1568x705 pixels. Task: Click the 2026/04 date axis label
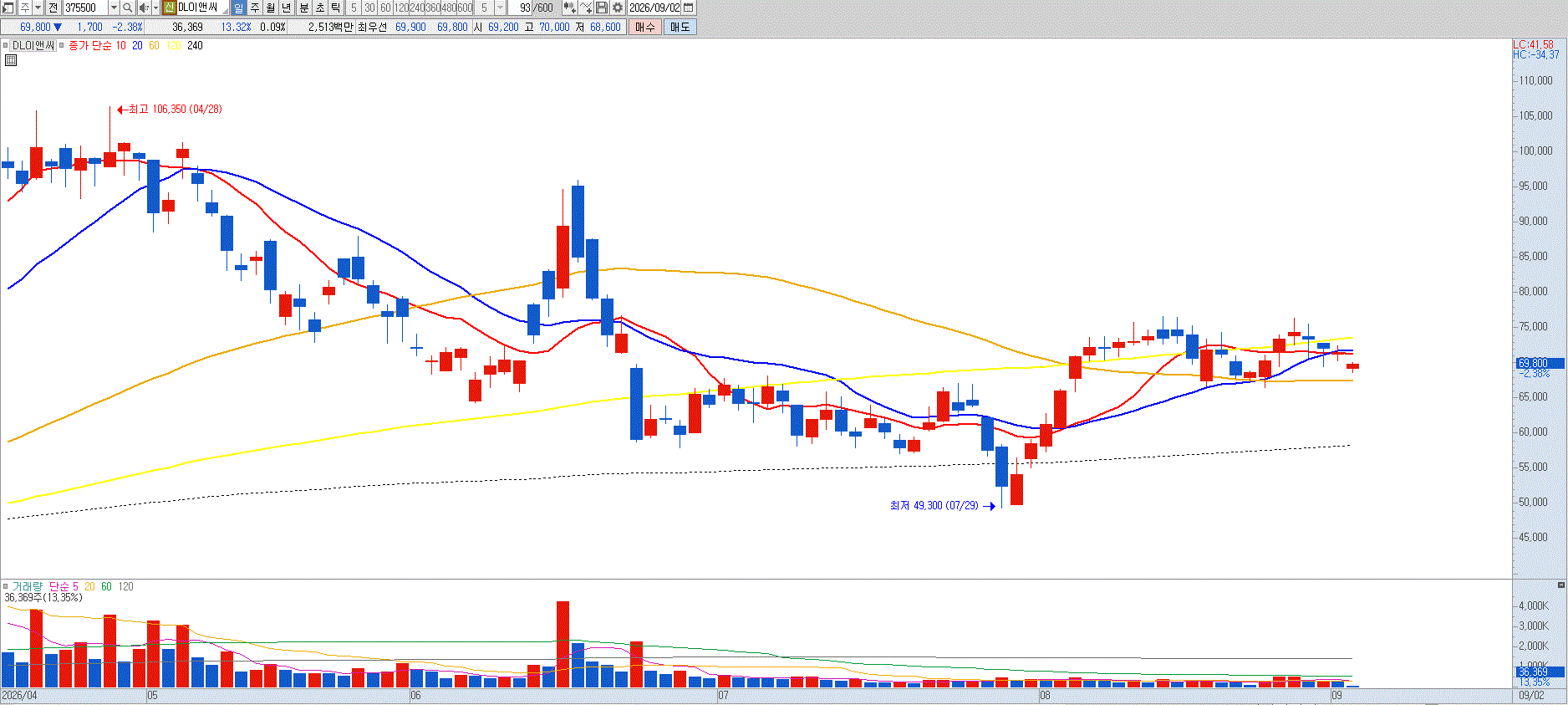click(x=19, y=695)
